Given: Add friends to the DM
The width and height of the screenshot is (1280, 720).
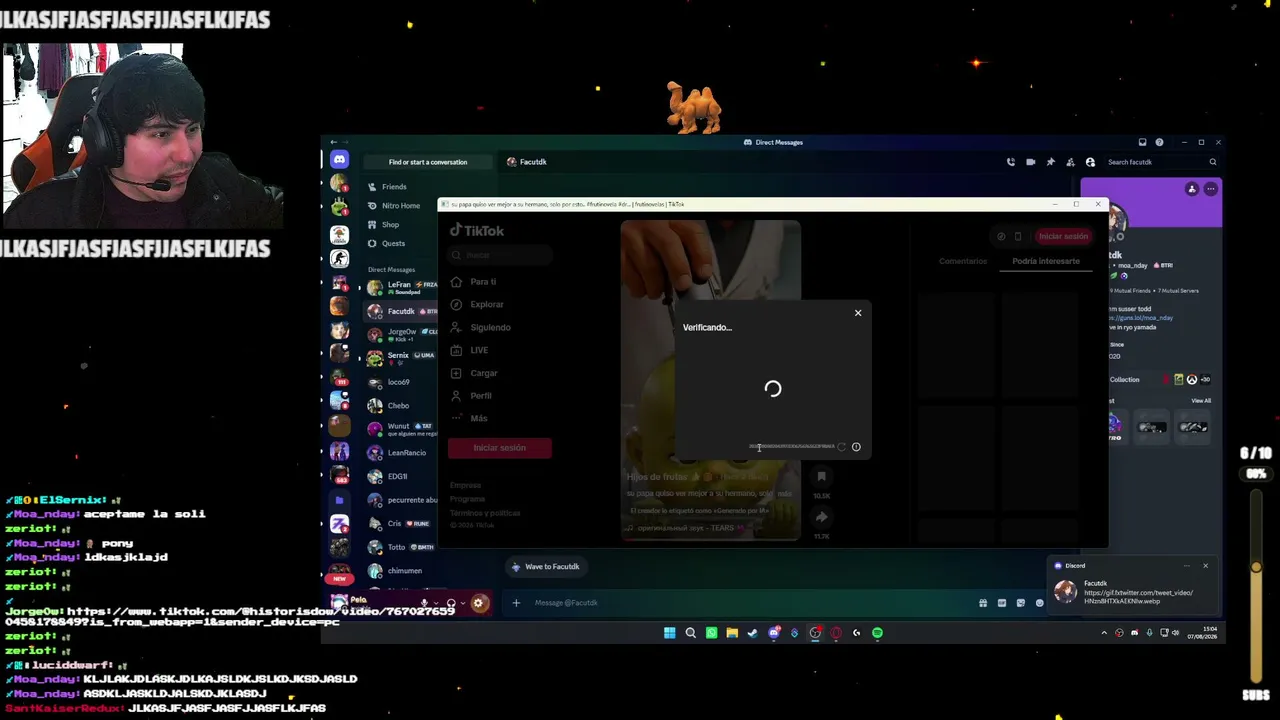Looking at the screenshot, I should point(1070,162).
